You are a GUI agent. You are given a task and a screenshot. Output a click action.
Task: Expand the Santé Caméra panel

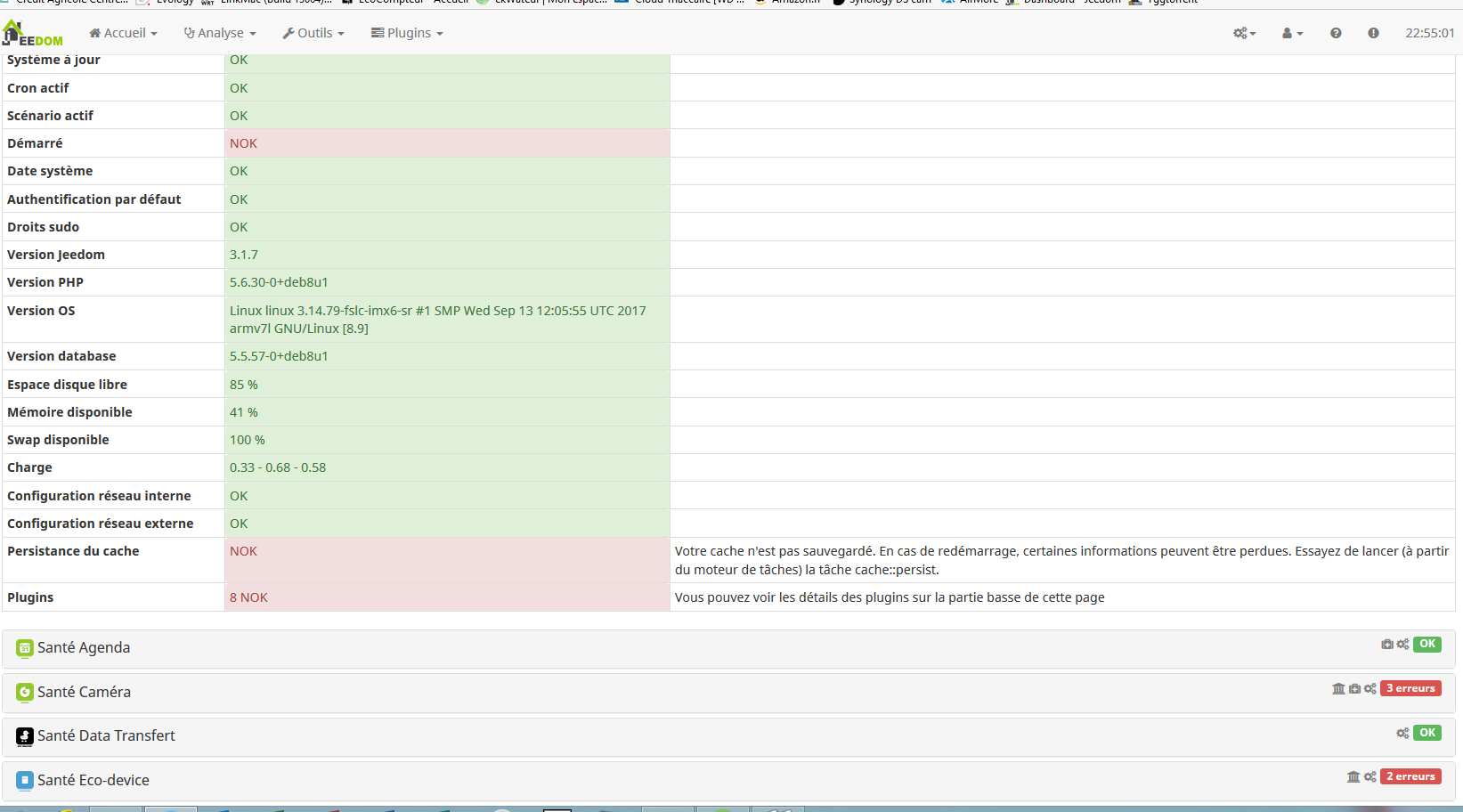point(728,693)
